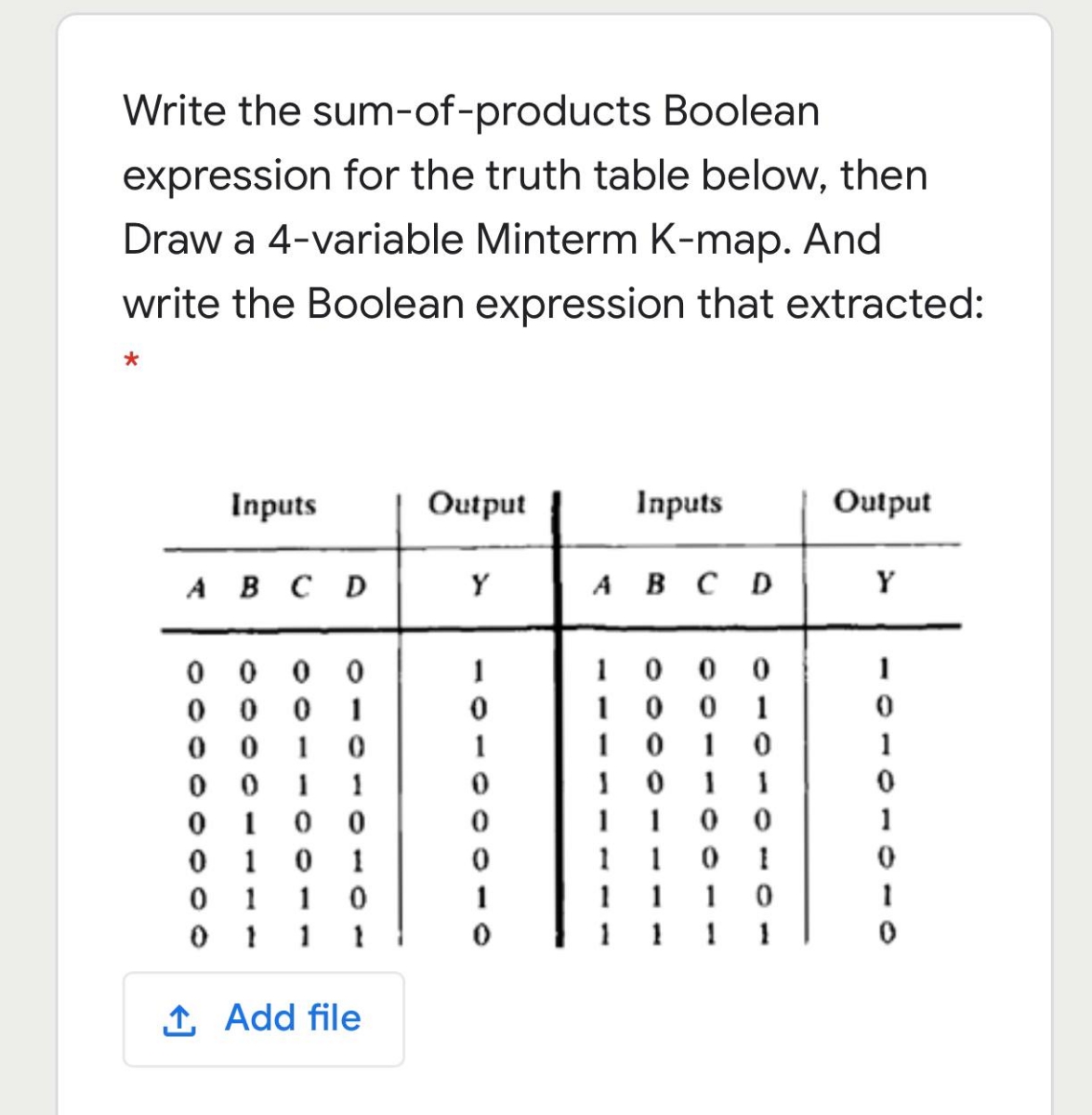Select the first row 0 0 0 0
1092x1115 pixels.
(276, 671)
